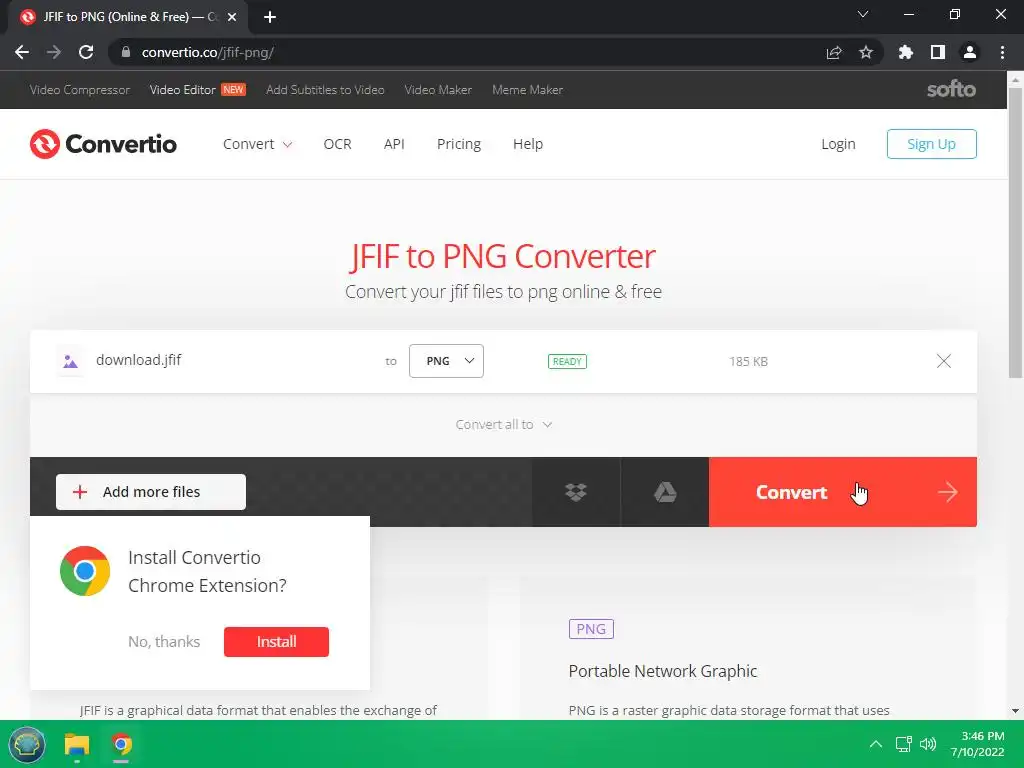Import file from Google Drive icon

[665, 492]
